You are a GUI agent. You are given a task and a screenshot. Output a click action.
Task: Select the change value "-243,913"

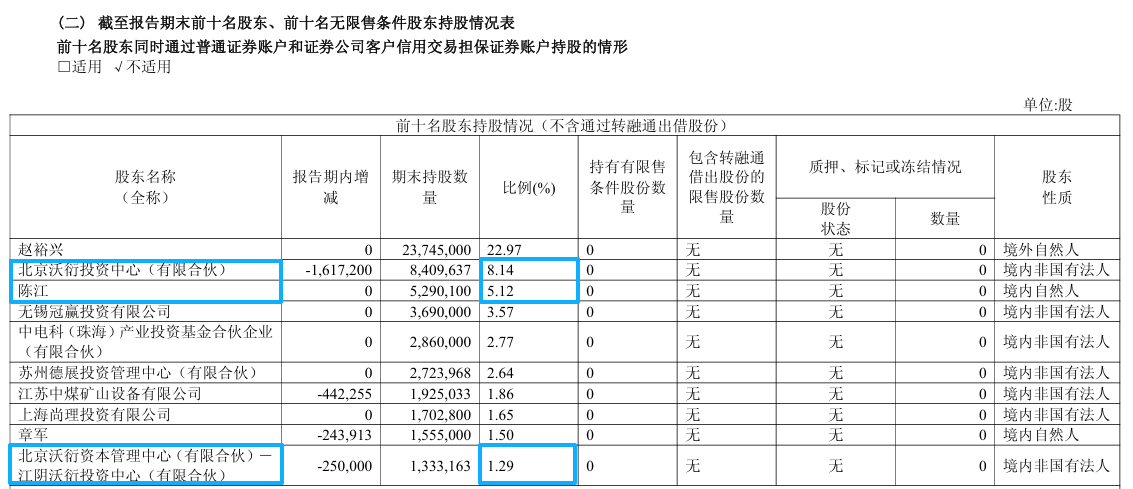click(x=345, y=435)
